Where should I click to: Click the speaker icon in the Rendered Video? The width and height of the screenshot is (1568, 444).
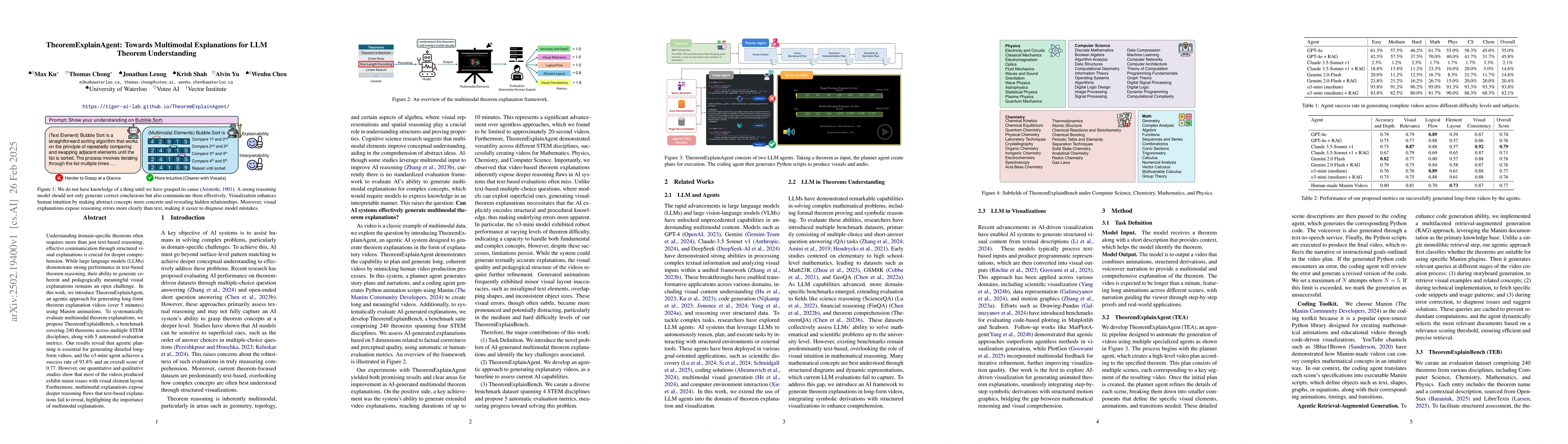coord(789,132)
